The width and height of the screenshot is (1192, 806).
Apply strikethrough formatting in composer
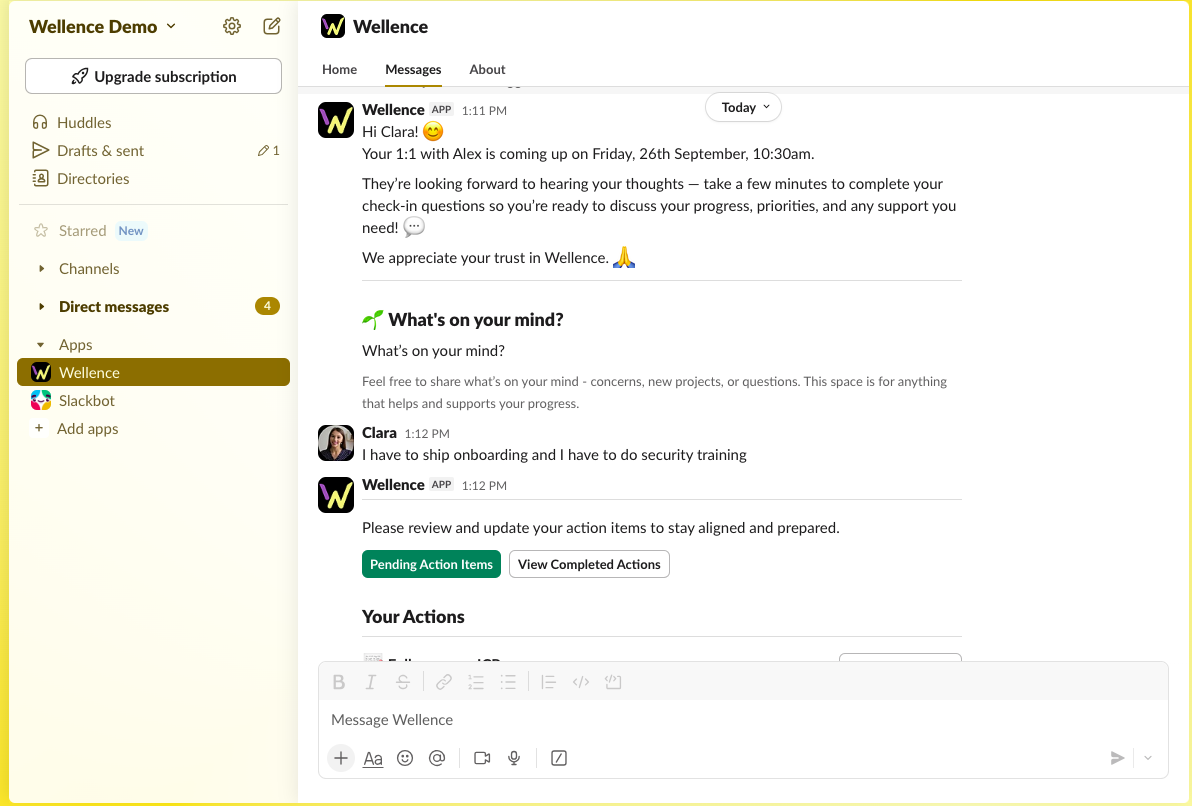pos(403,682)
